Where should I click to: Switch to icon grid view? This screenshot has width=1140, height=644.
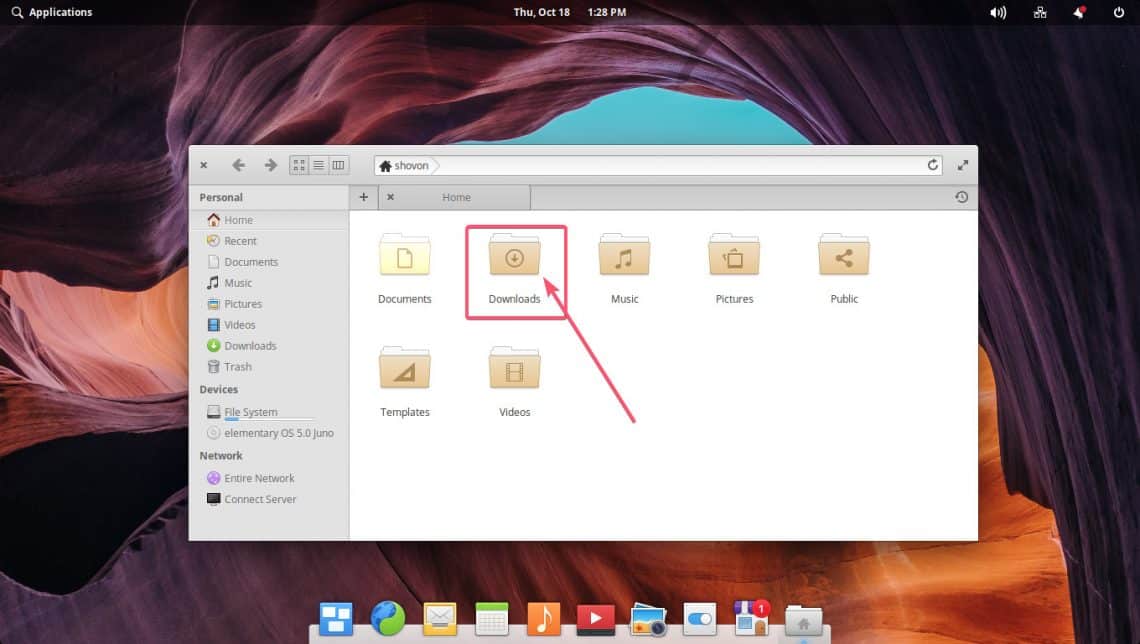tap(299, 165)
